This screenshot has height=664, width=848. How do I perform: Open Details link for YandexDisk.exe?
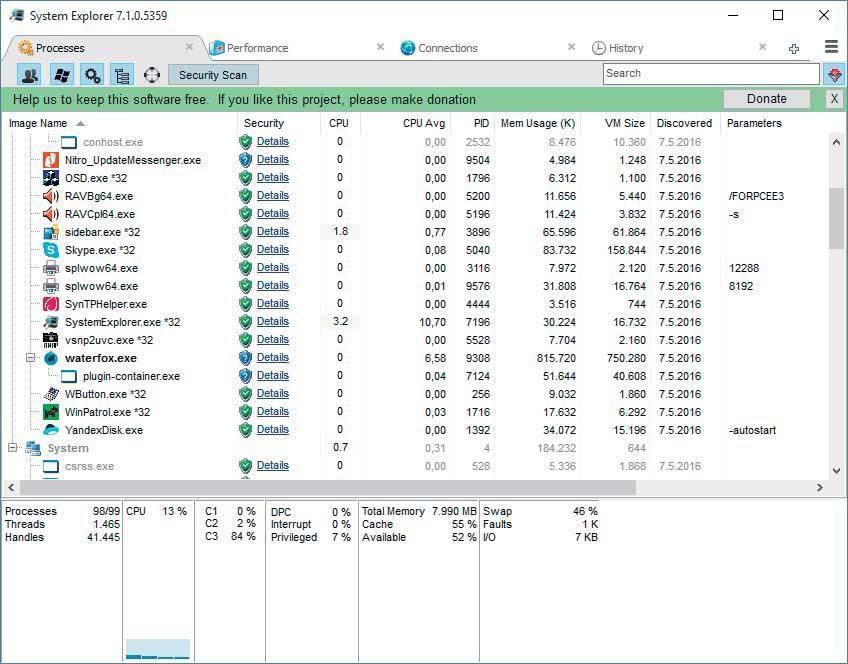click(x=273, y=429)
